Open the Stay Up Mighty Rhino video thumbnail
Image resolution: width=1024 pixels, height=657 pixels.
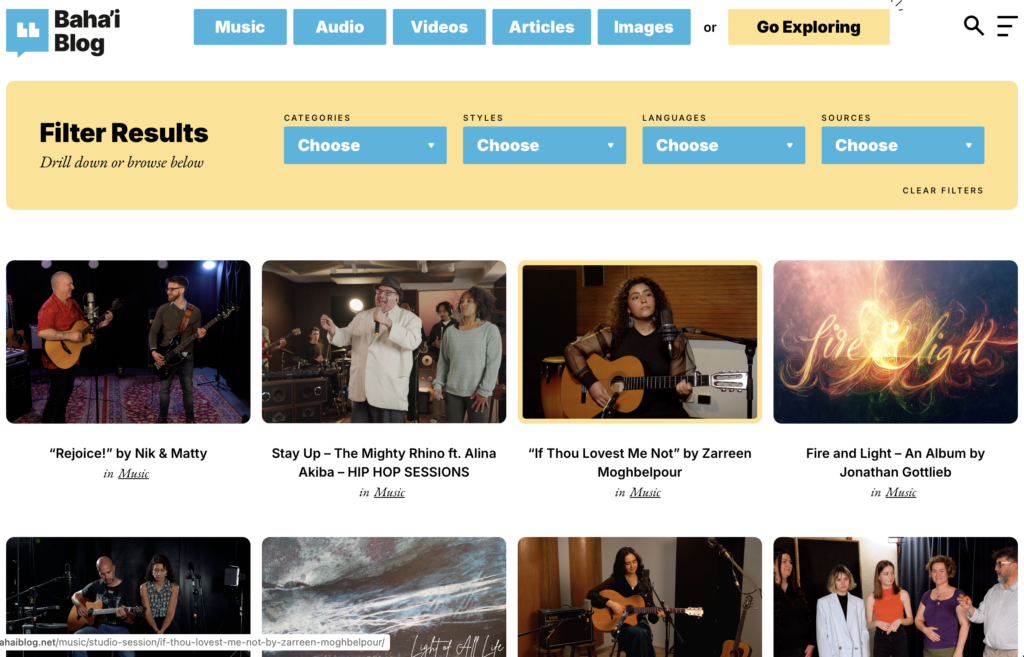pyautogui.click(x=384, y=341)
